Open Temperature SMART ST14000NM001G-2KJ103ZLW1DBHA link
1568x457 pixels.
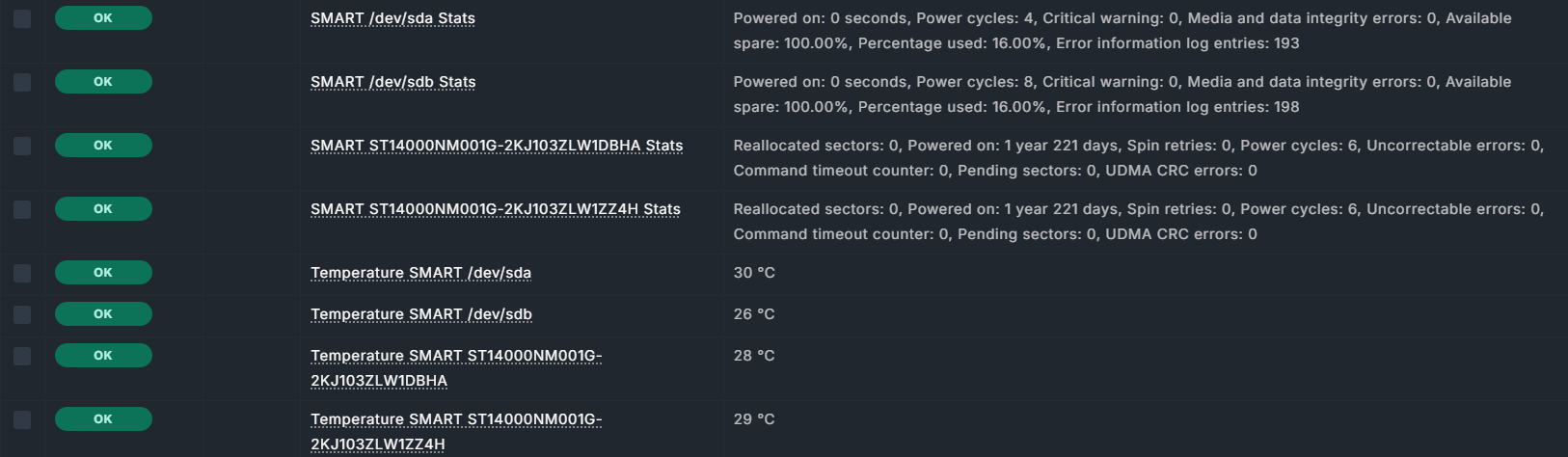pyautogui.click(x=456, y=368)
